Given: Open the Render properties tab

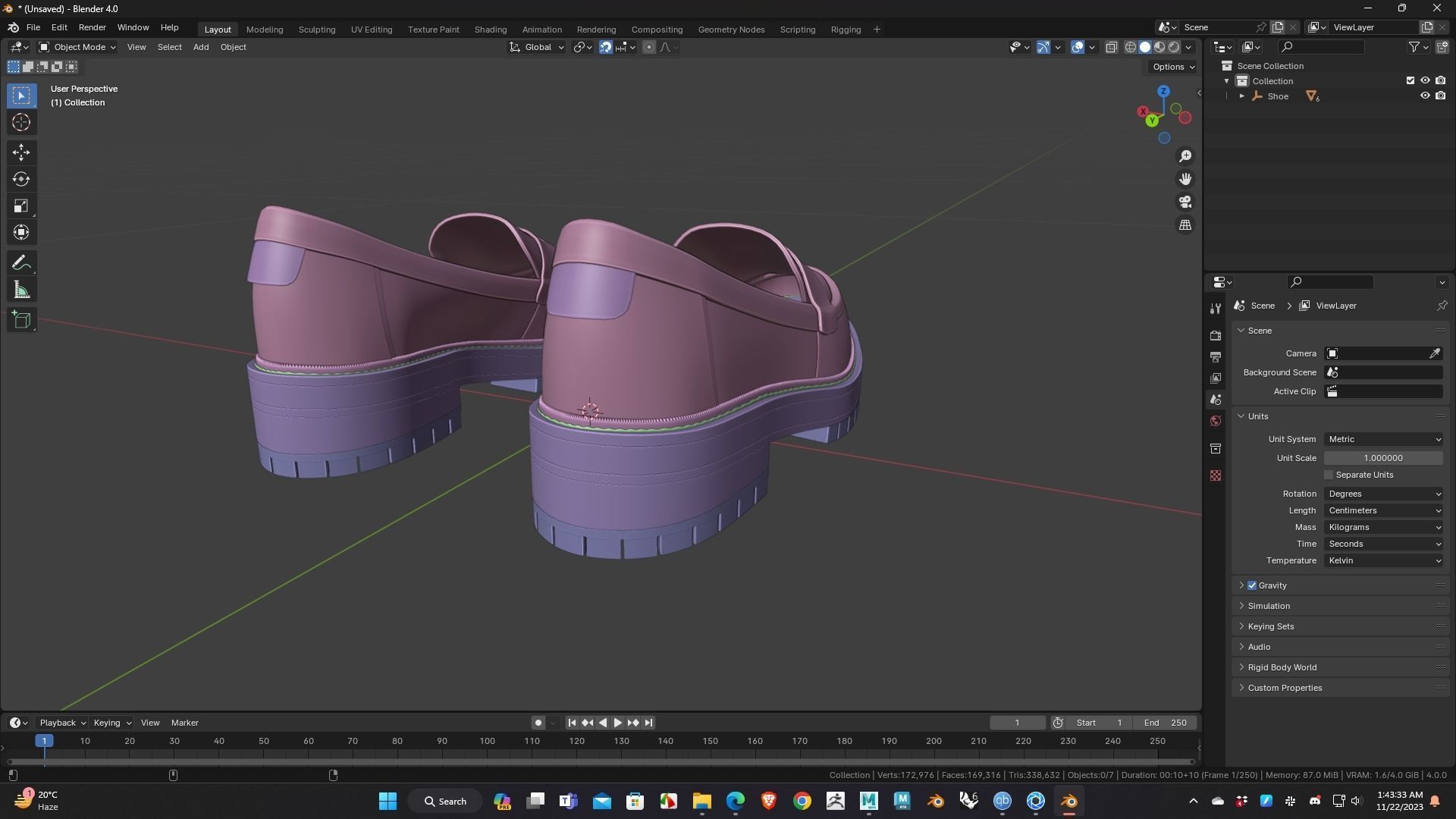Looking at the screenshot, I should point(1216,335).
